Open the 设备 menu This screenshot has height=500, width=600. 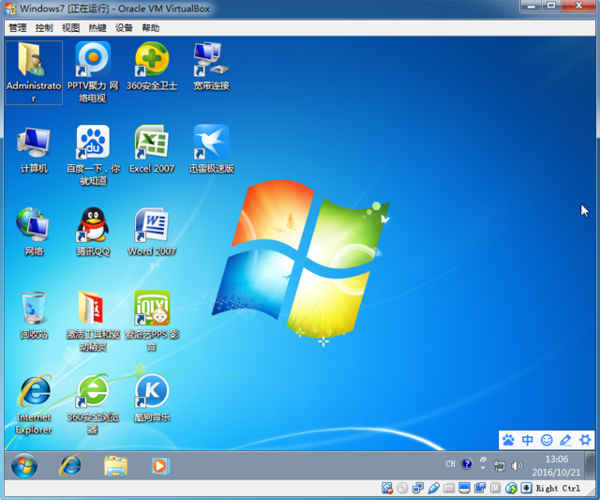coord(124,28)
